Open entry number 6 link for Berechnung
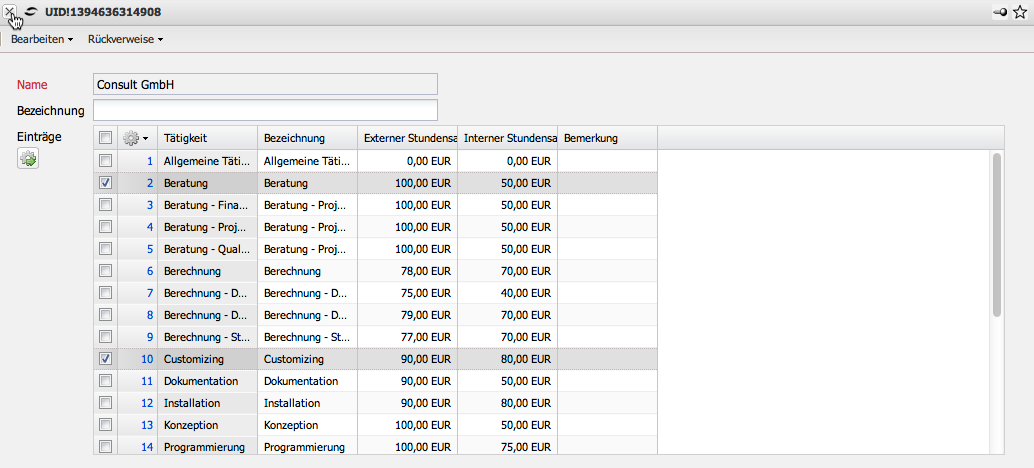This screenshot has width=1034, height=468. pyautogui.click(x=149, y=271)
